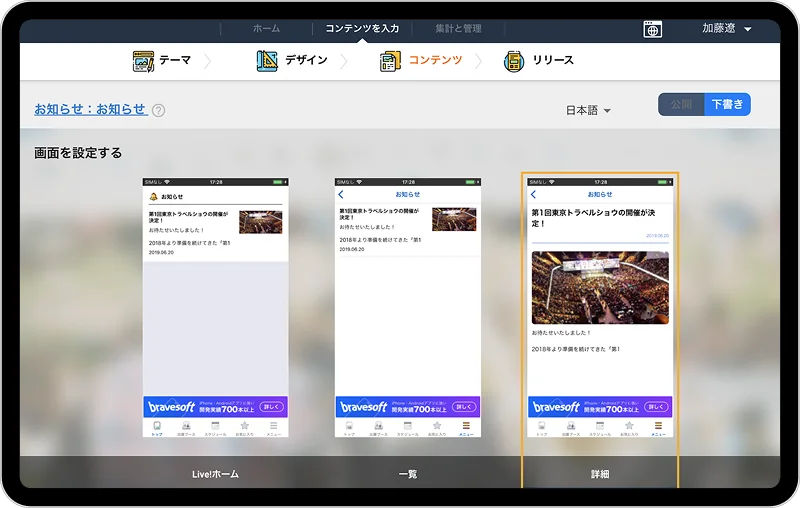800x508 pixels.
Task: Select the 一覧 screen preview
Action: 407,307
